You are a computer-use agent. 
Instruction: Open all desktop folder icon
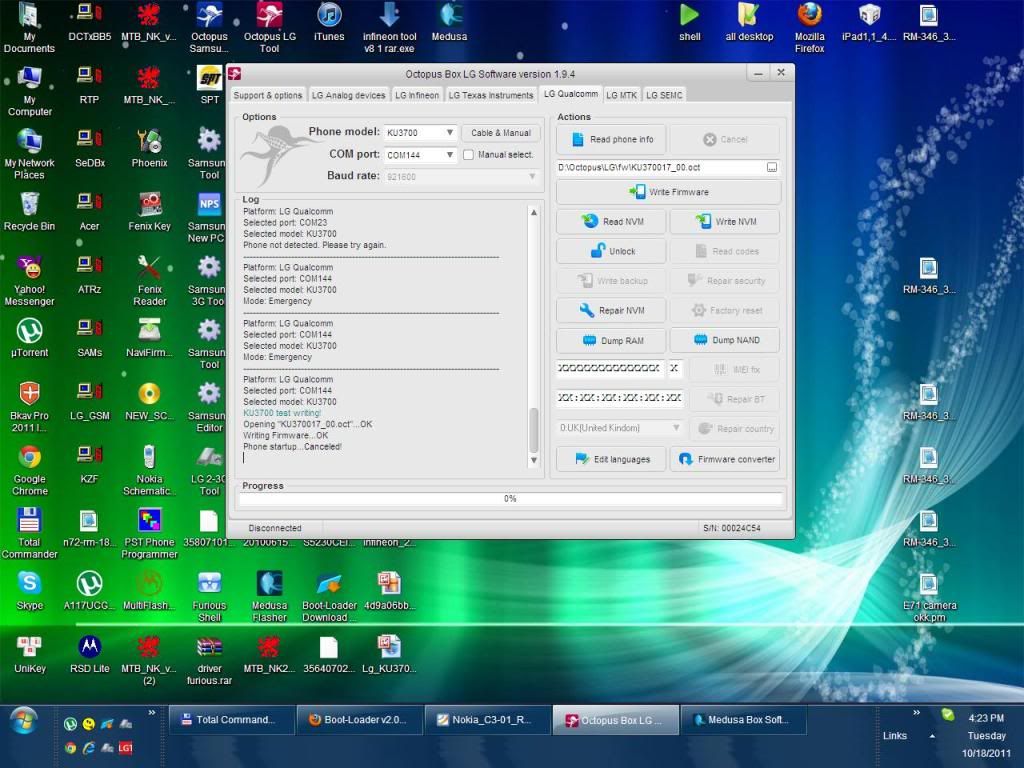(x=749, y=22)
